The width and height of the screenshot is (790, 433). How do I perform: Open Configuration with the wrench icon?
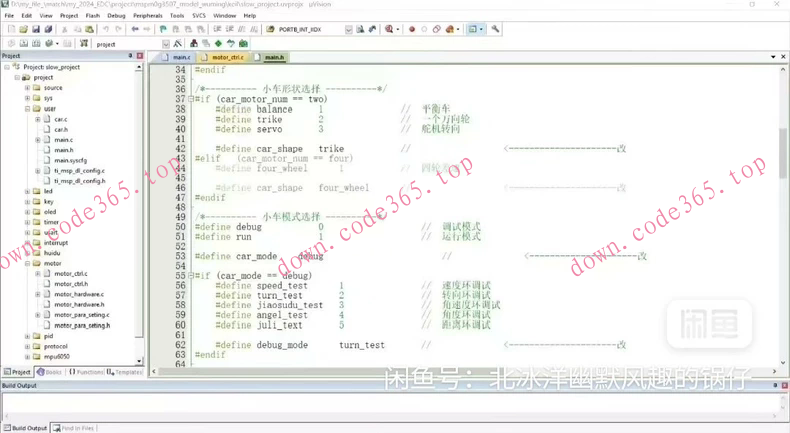point(495,29)
